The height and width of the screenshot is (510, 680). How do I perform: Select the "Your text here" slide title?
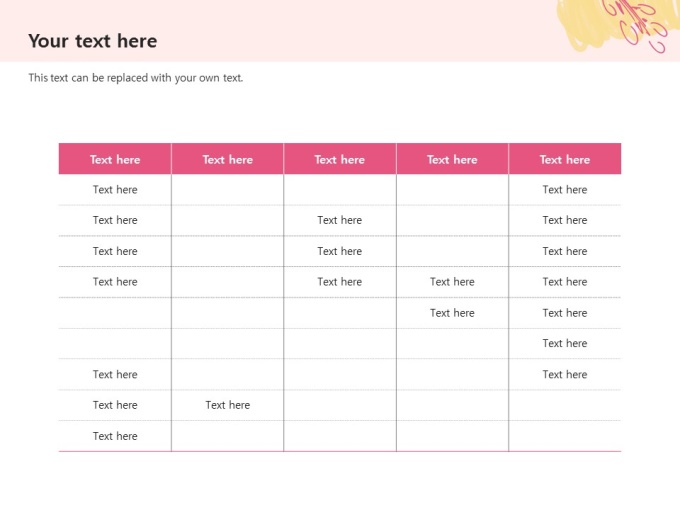93,41
